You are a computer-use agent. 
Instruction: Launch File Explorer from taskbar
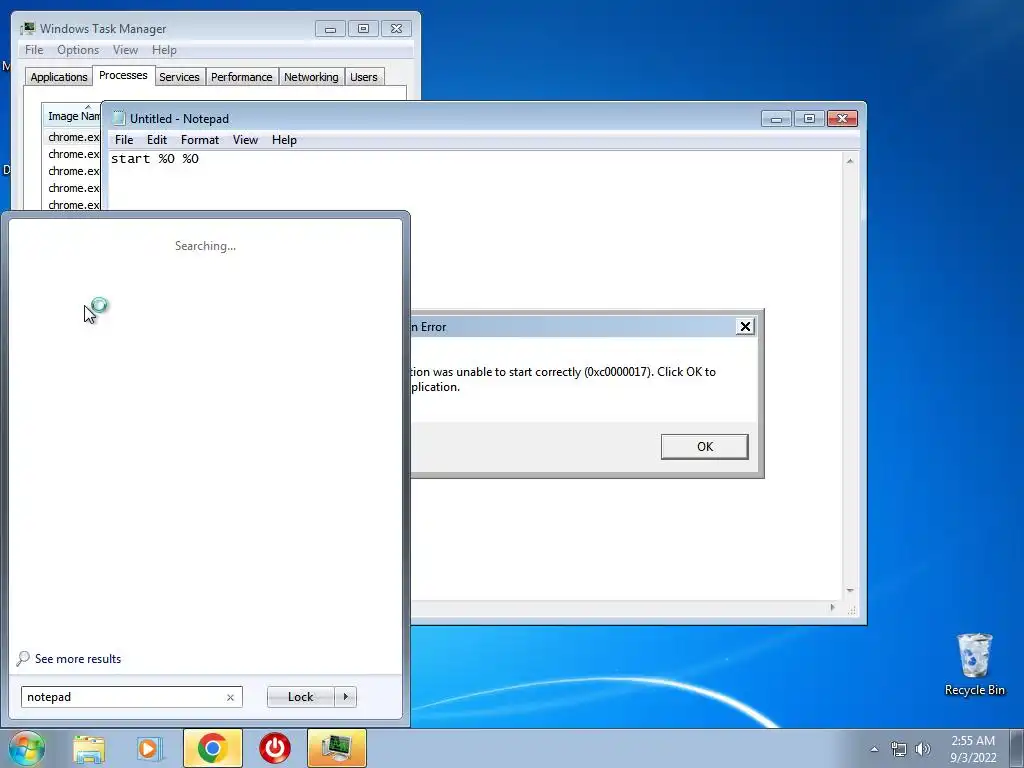pyautogui.click(x=89, y=748)
